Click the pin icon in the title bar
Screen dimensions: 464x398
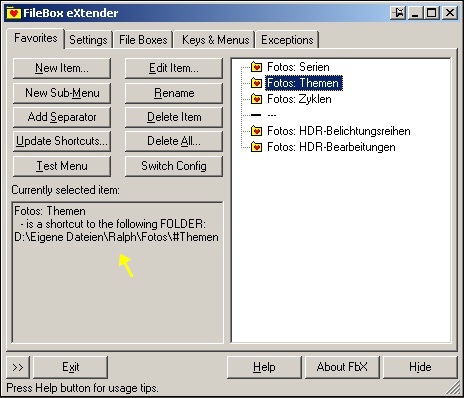pyautogui.click(x=398, y=13)
